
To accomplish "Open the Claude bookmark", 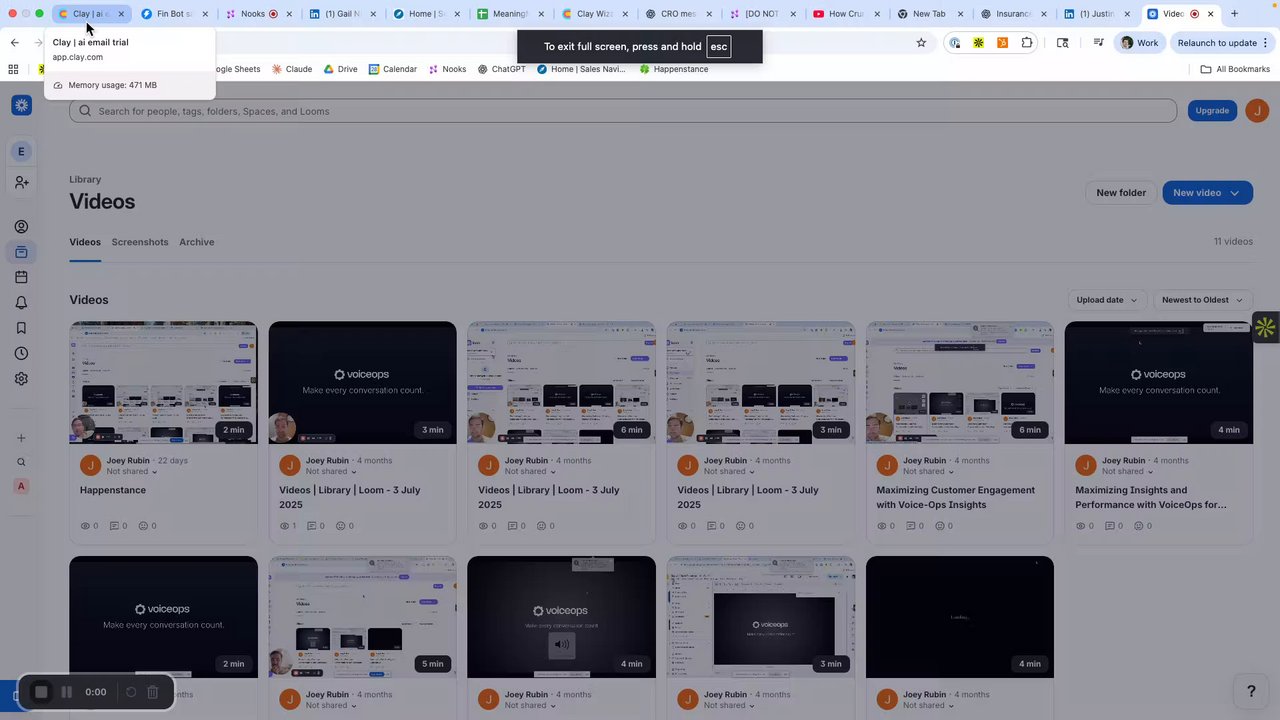I will pyautogui.click(x=291, y=69).
